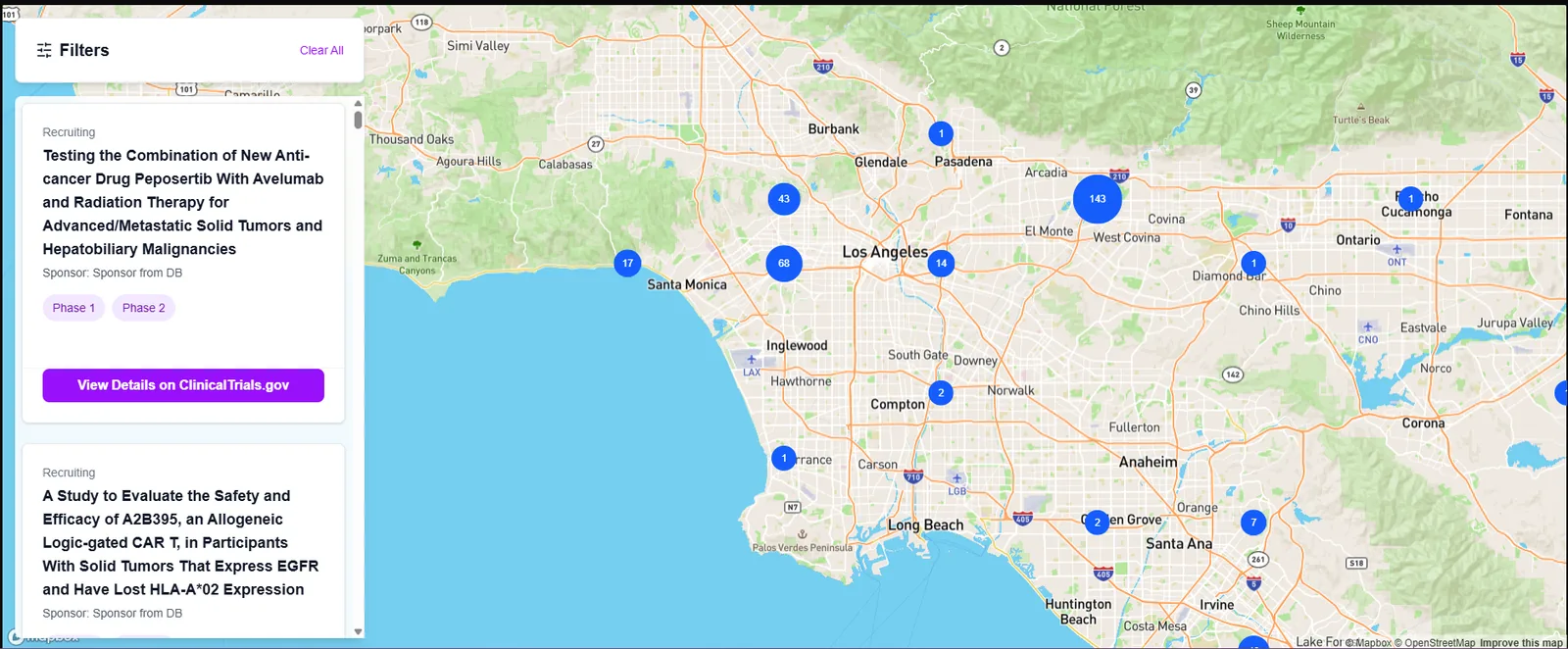Click the Clear All link
The width and height of the screenshot is (1568, 649).
click(x=321, y=50)
